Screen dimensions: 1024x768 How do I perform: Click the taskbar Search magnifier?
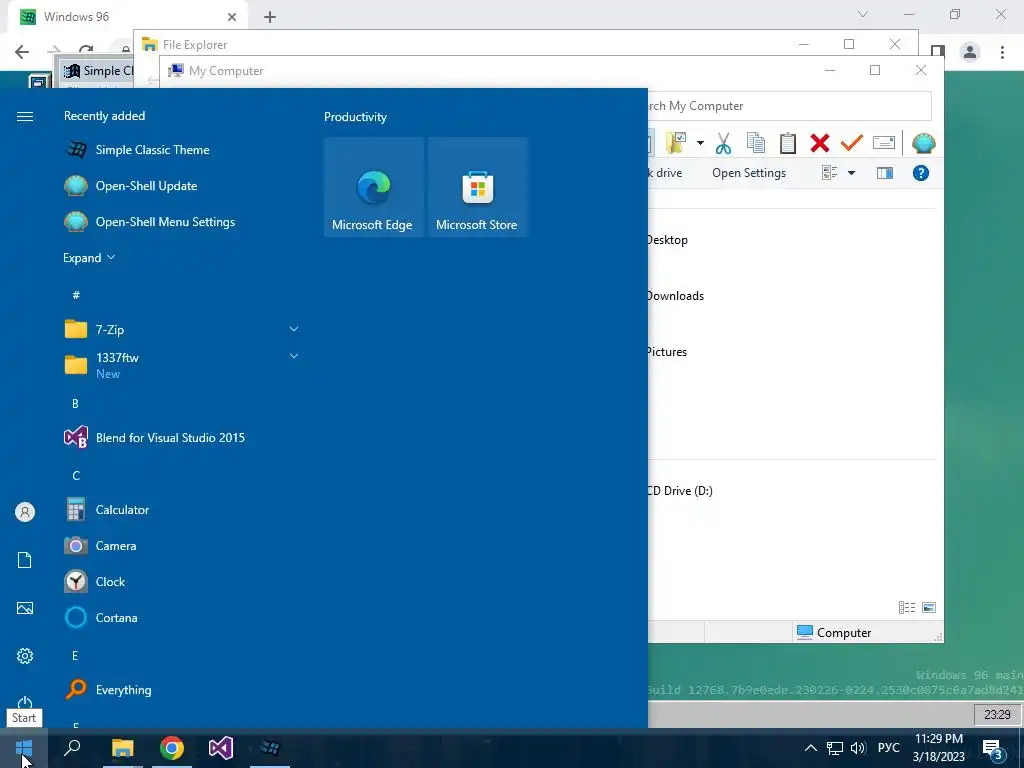(72, 748)
